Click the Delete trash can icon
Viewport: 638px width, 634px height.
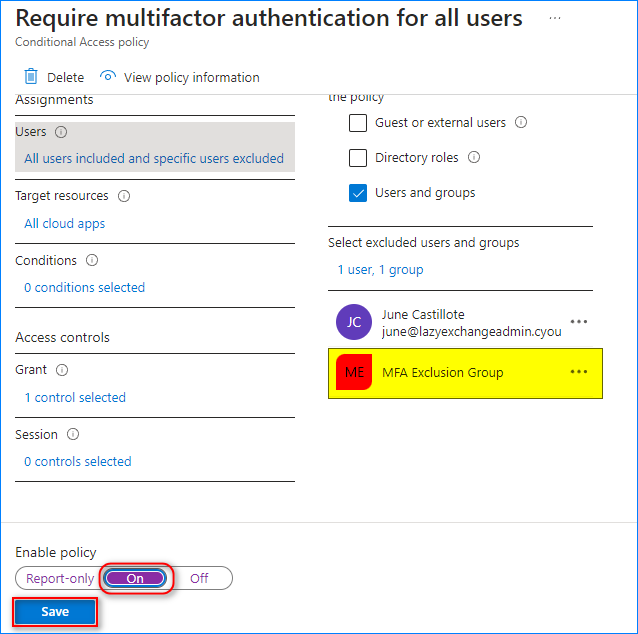pyautogui.click(x=31, y=77)
